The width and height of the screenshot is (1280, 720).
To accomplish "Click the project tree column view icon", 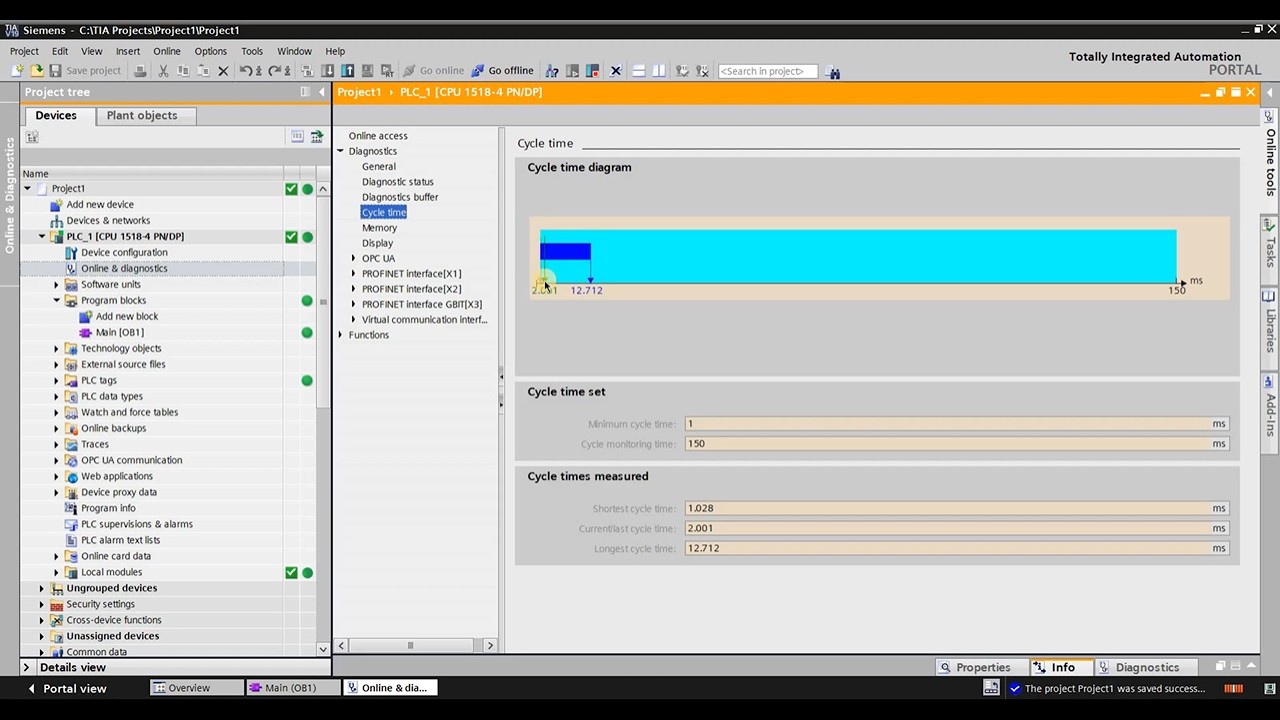I will [x=297, y=137].
